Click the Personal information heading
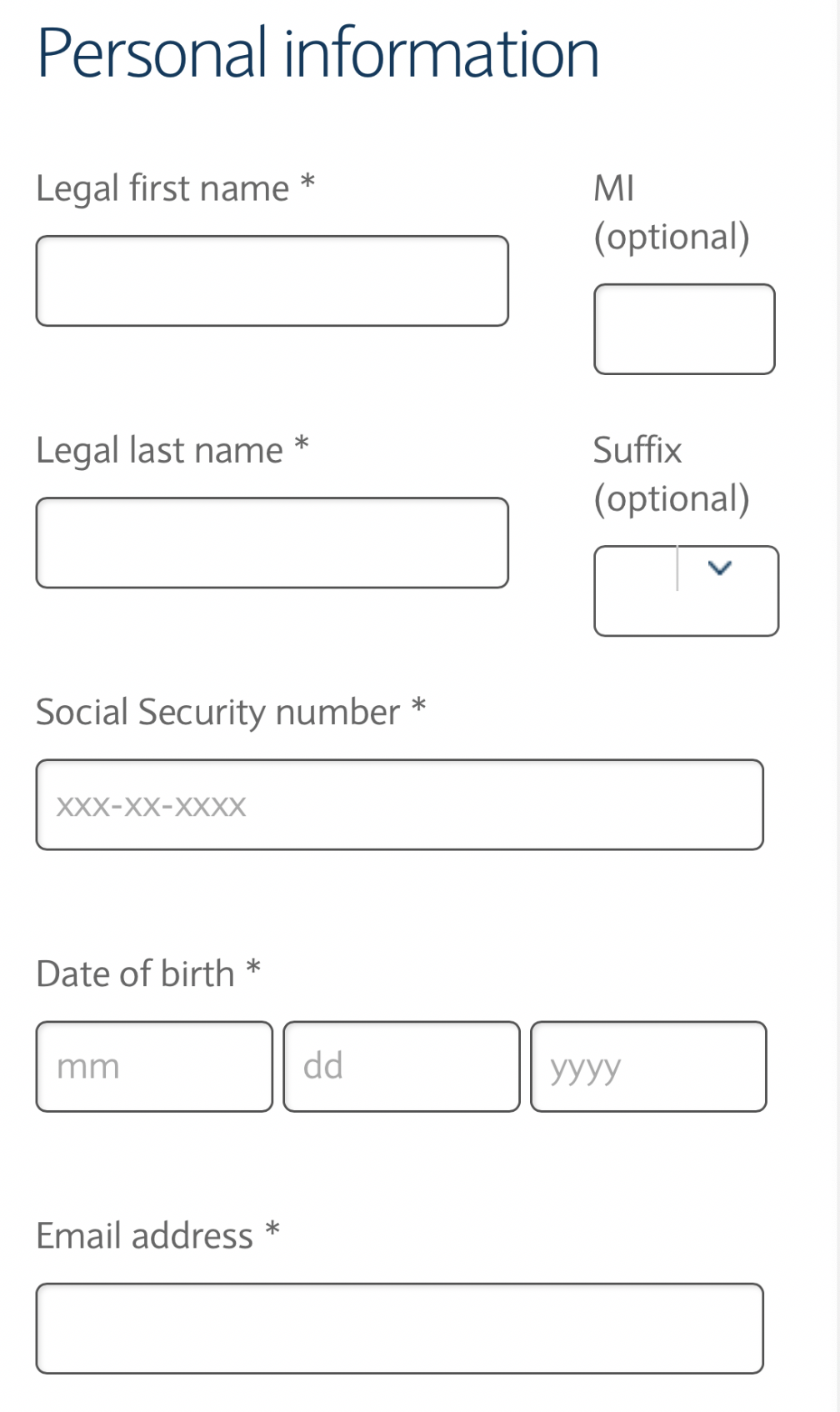This screenshot has height=1412, width=840. (x=317, y=53)
